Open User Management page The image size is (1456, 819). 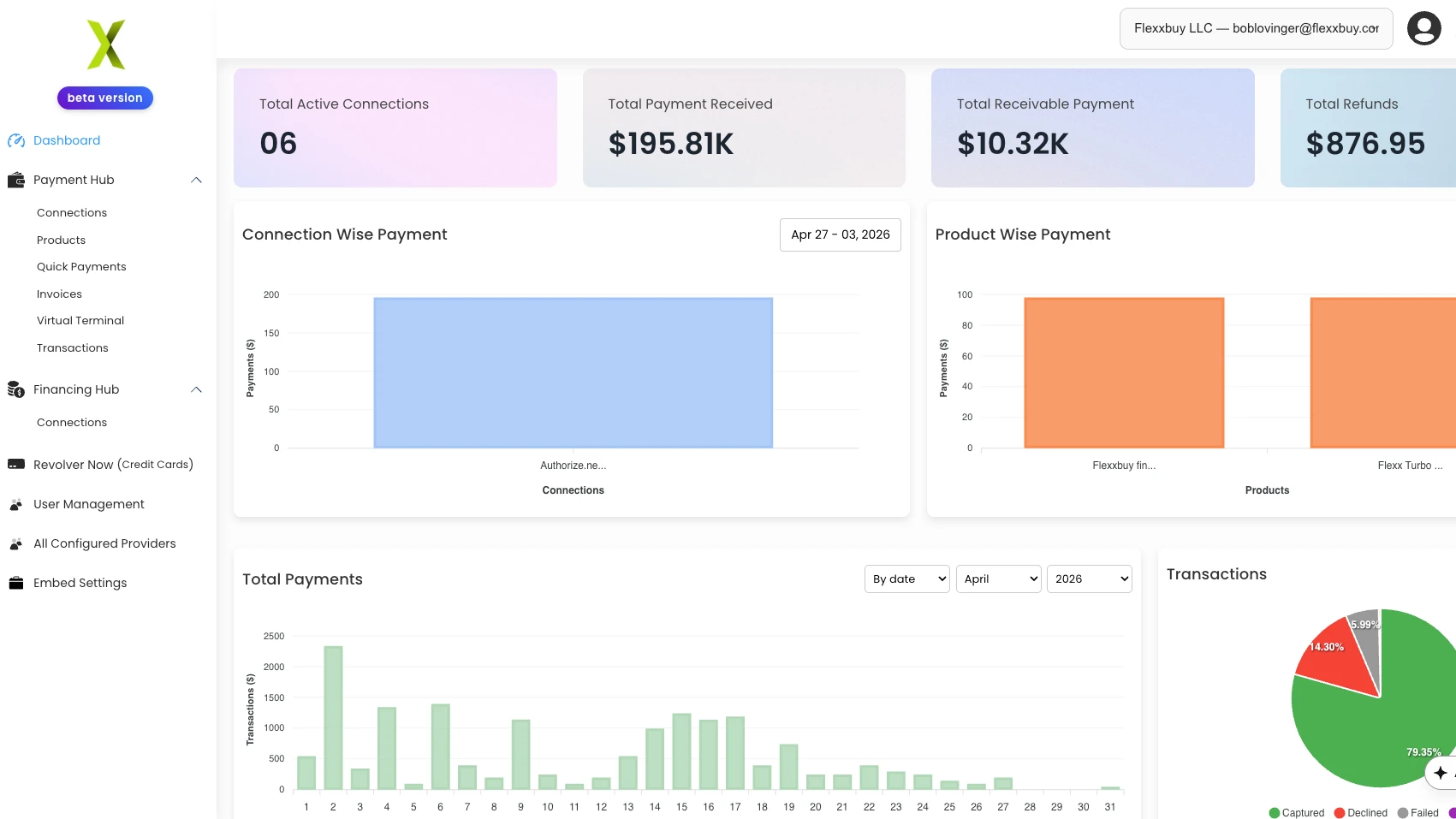89,504
